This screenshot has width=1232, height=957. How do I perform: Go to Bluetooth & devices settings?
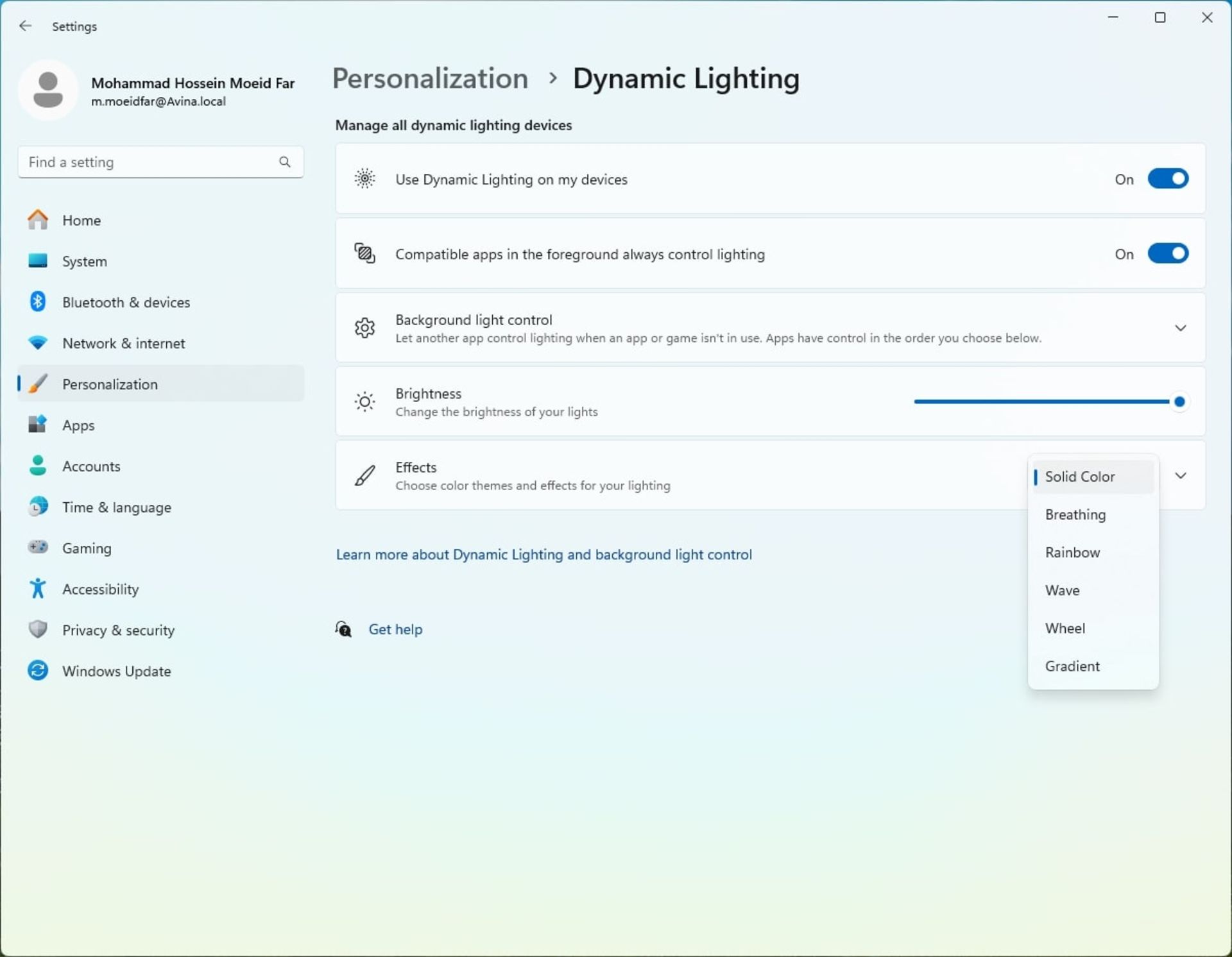pyautogui.click(x=160, y=302)
